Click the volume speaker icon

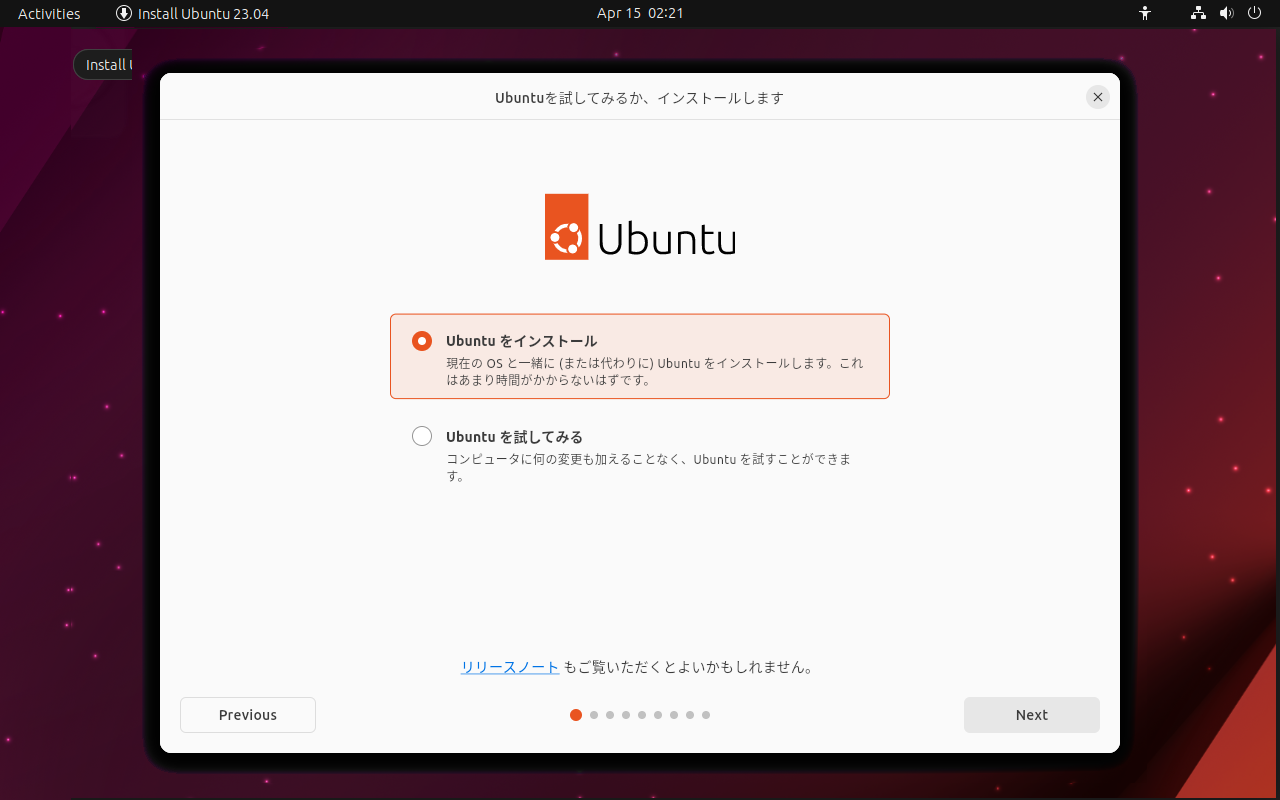pyautogui.click(x=1227, y=13)
